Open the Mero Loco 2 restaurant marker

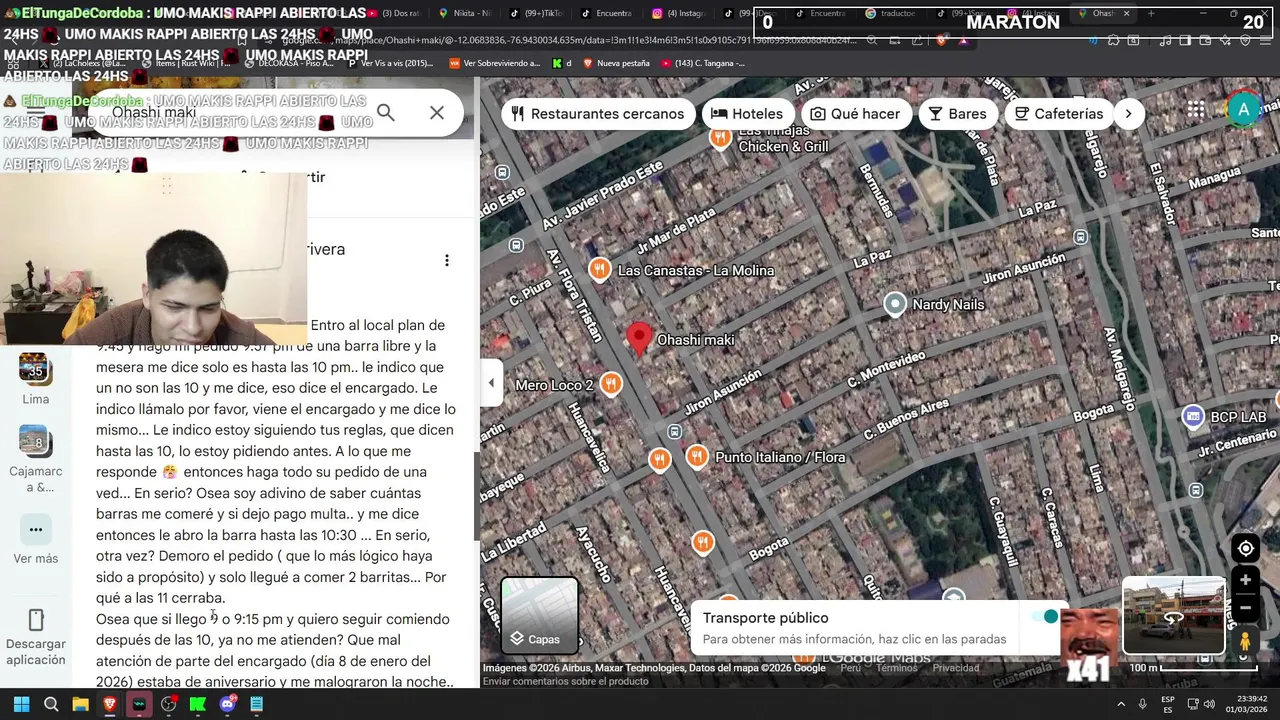coord(611,384)
